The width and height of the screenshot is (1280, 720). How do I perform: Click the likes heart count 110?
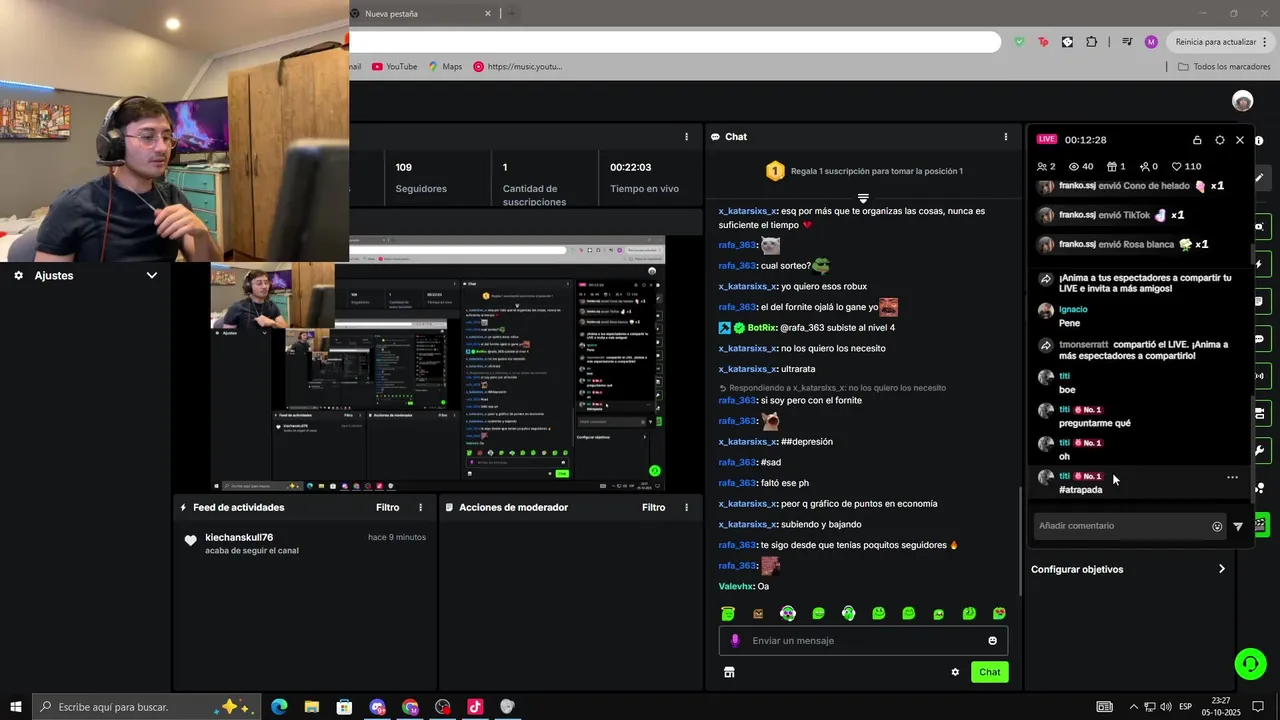coord(1187,167)
